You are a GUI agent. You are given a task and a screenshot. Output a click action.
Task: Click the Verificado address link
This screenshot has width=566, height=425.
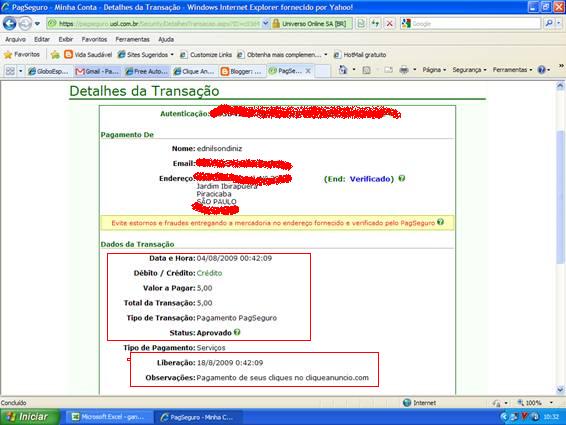[370, 179]
